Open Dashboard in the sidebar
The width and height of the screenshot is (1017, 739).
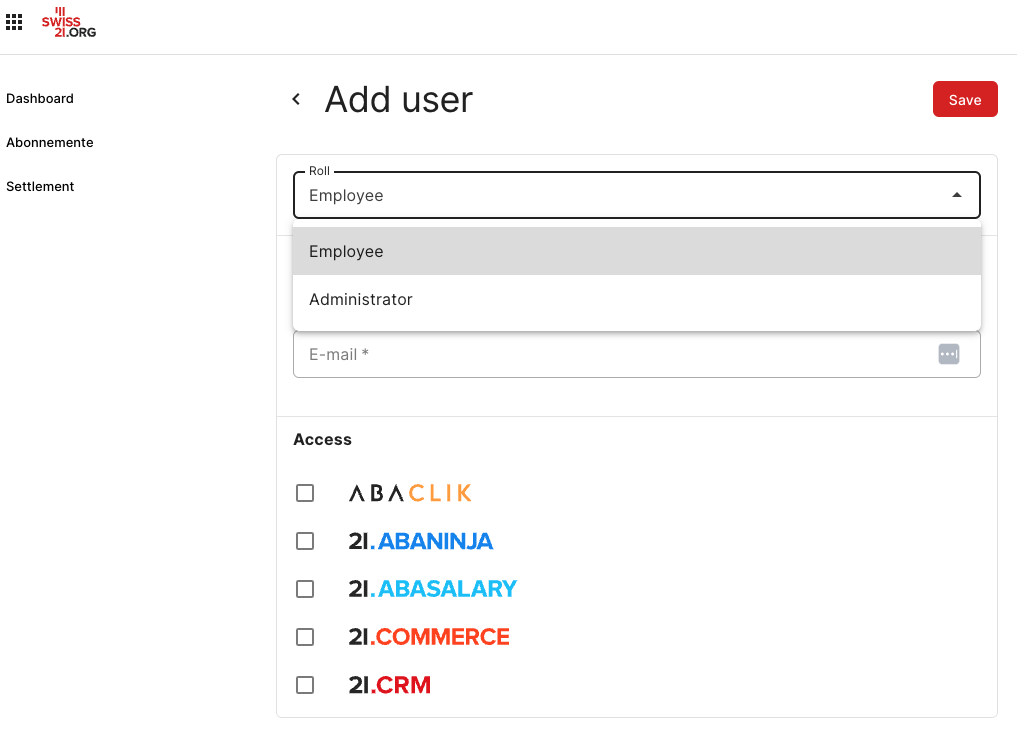(40, 99)
